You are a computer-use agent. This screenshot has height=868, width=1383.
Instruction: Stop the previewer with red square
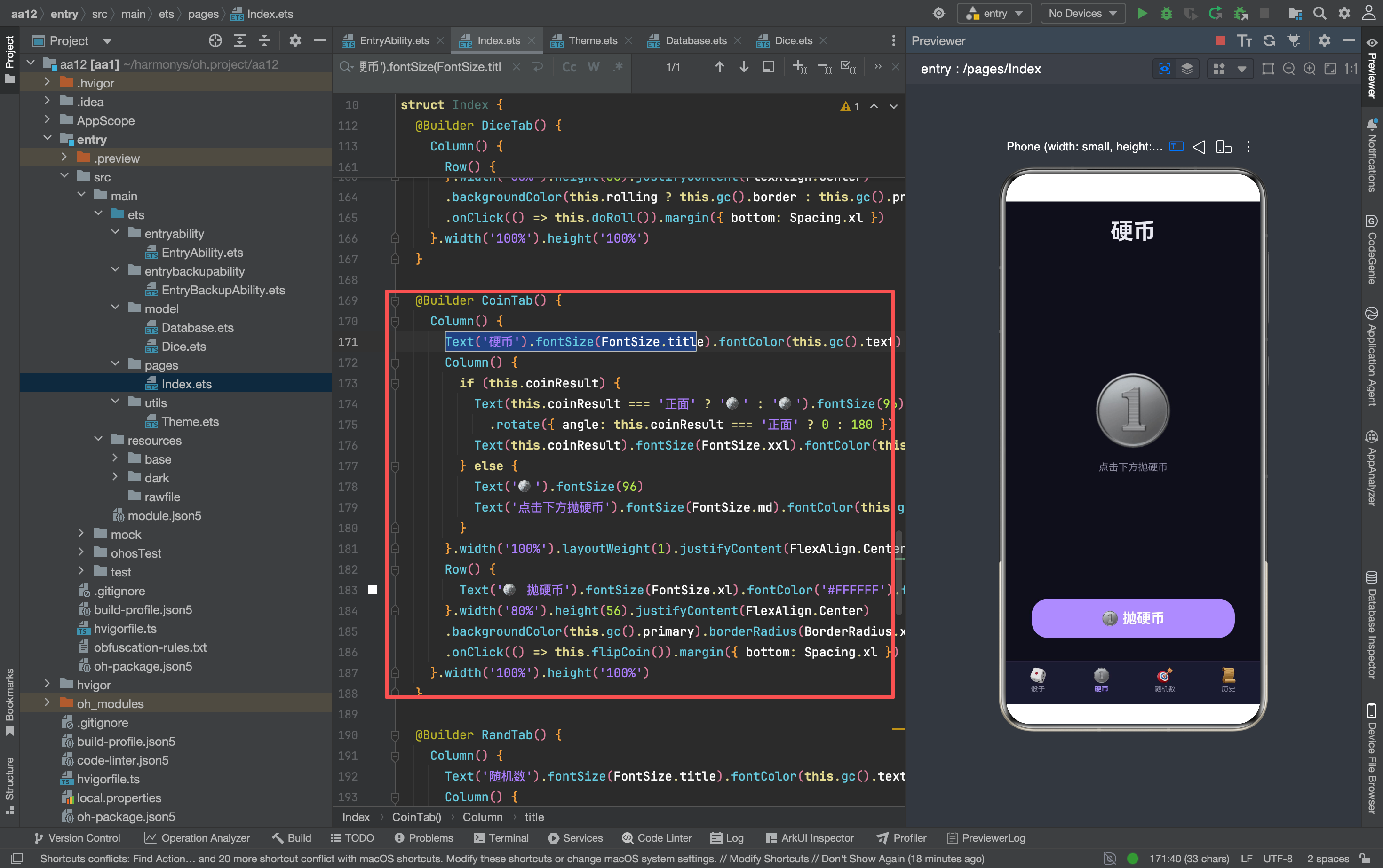point(1220,40)
